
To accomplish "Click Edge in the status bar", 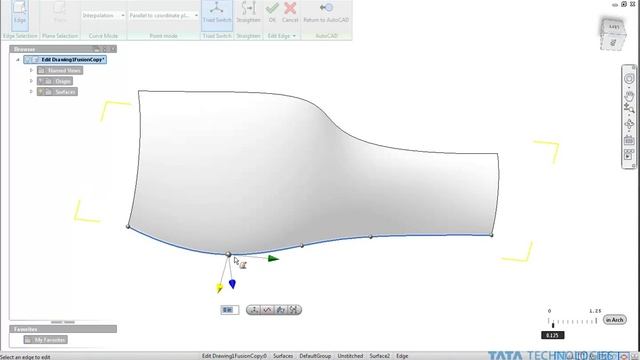I will coord(402,356).
